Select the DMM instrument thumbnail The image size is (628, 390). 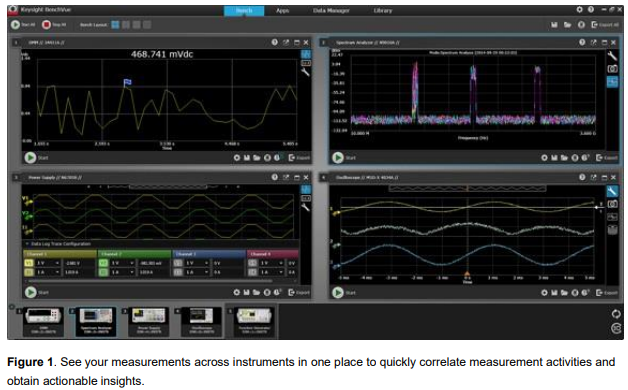click(43, 321)
